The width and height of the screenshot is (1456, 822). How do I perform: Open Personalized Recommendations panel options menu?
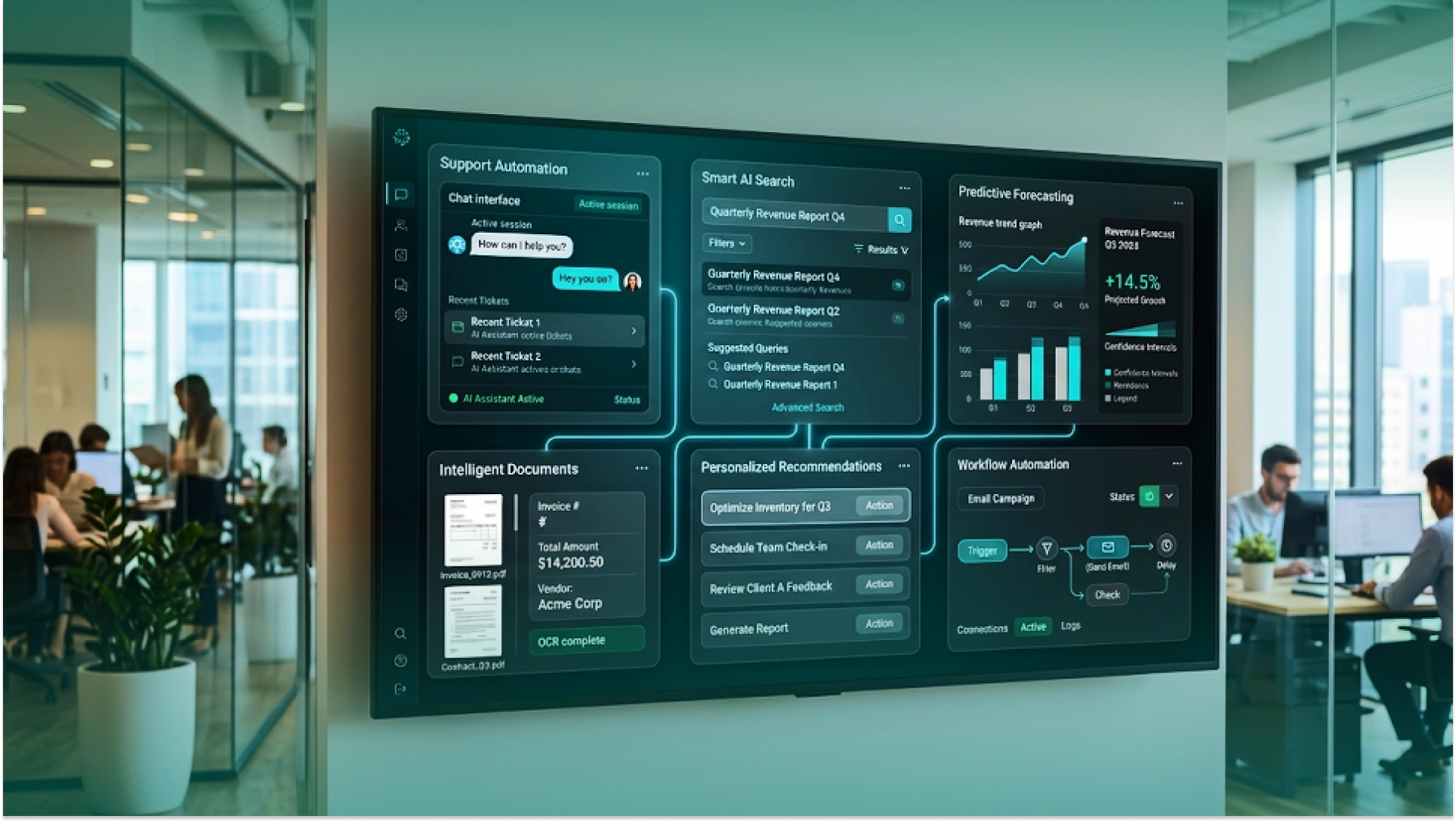(904, 466)
